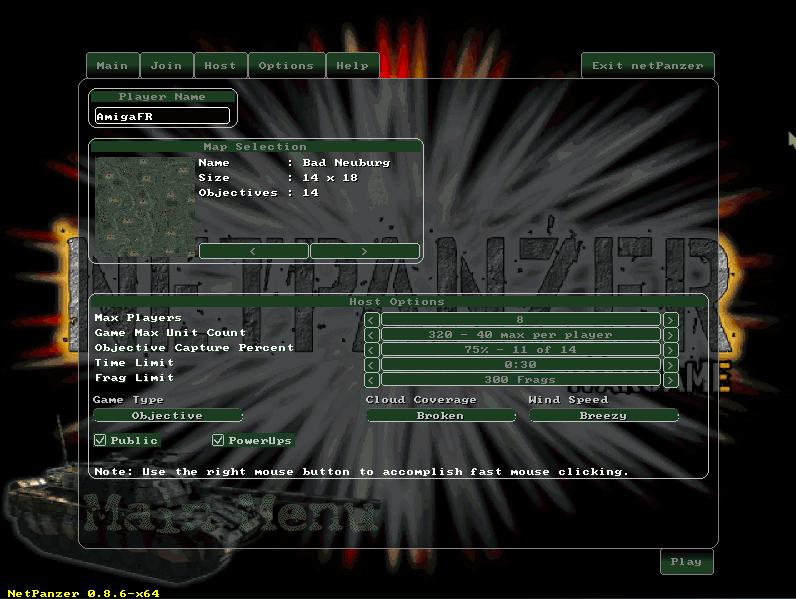Click the NetPanzer 0.8.6-x64 version text
796x599 pixels.
coord(83,593)
